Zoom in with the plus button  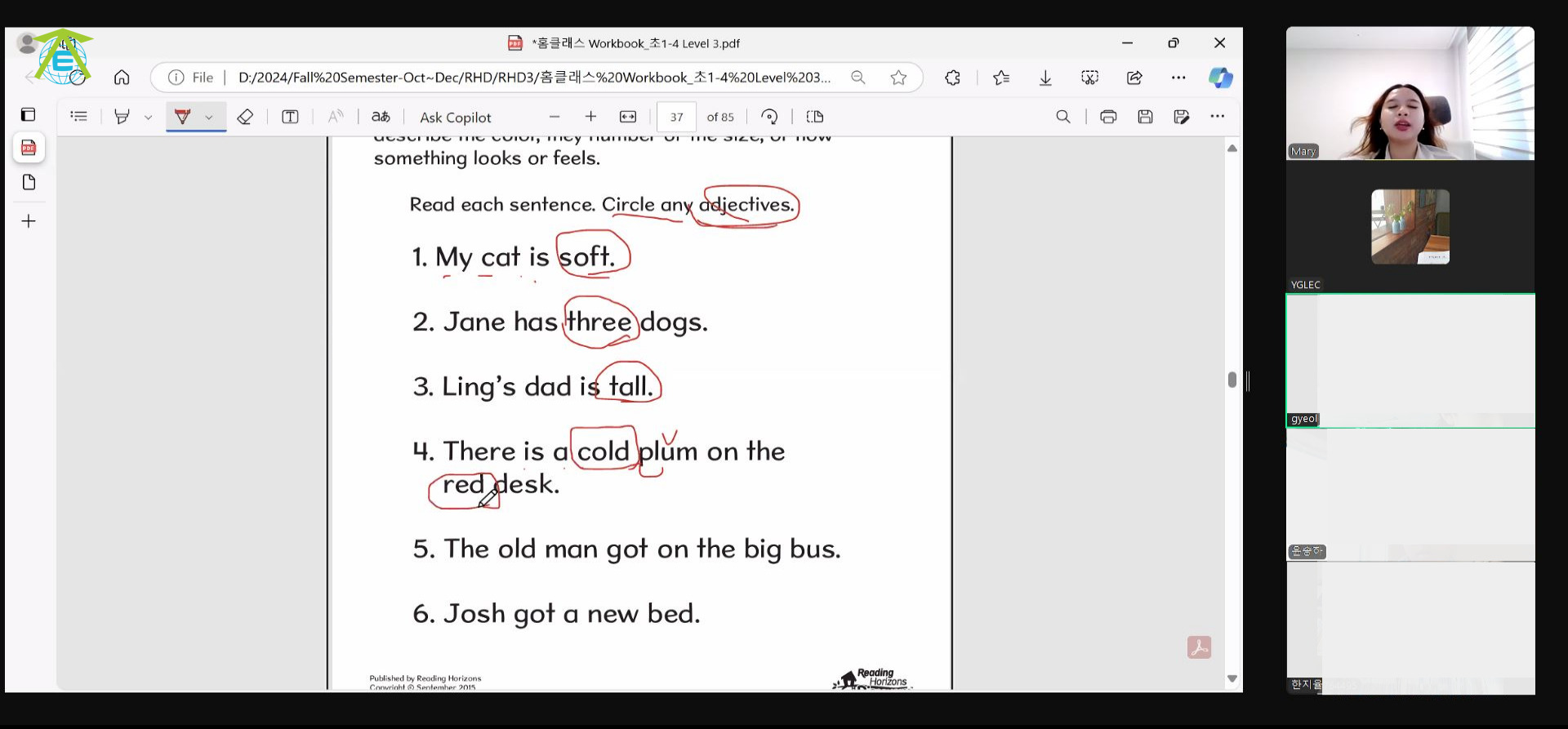pyautogui.click(x=591, y=117)
